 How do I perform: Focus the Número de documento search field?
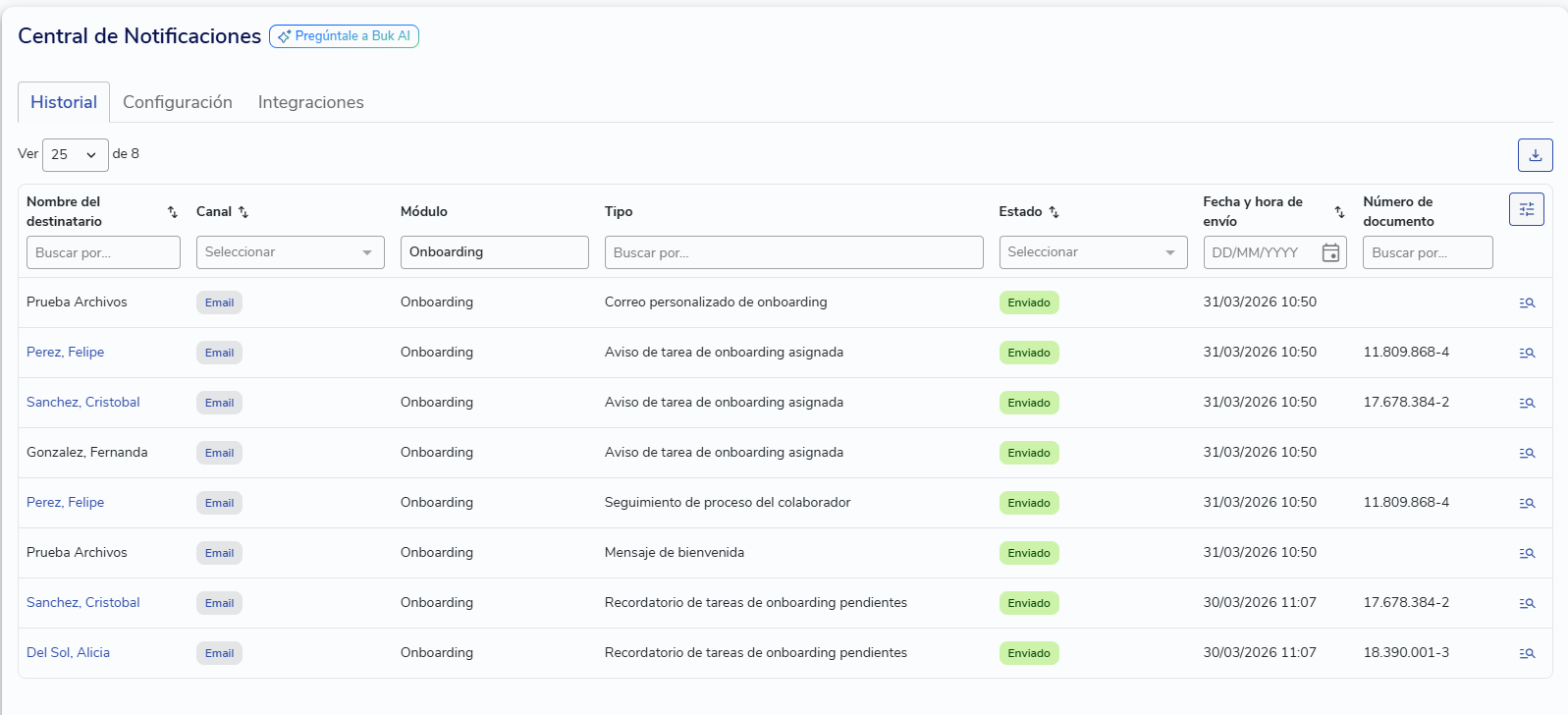[x=1427, y=252]
